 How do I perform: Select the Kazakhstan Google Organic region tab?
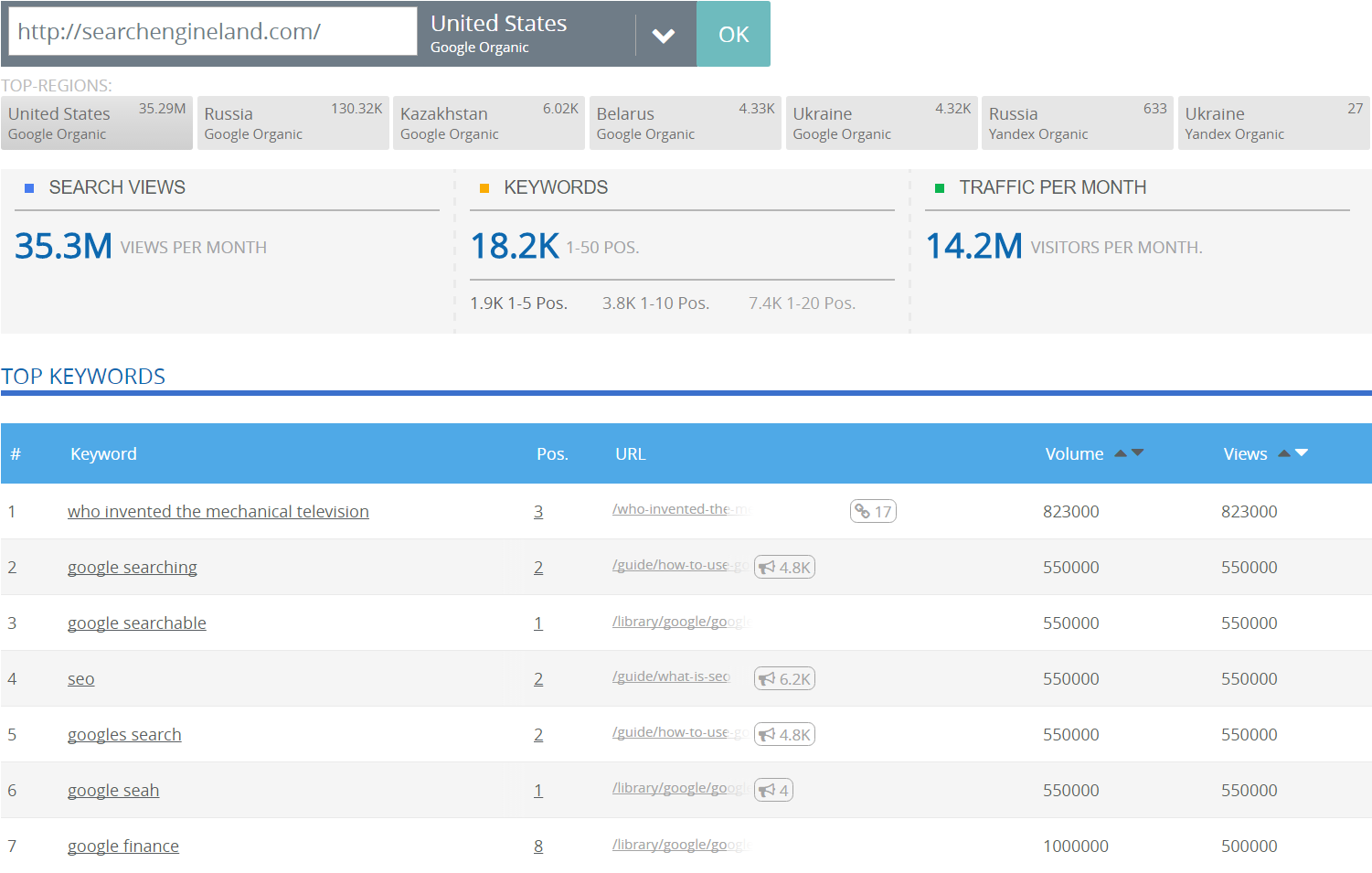[489, 122]
